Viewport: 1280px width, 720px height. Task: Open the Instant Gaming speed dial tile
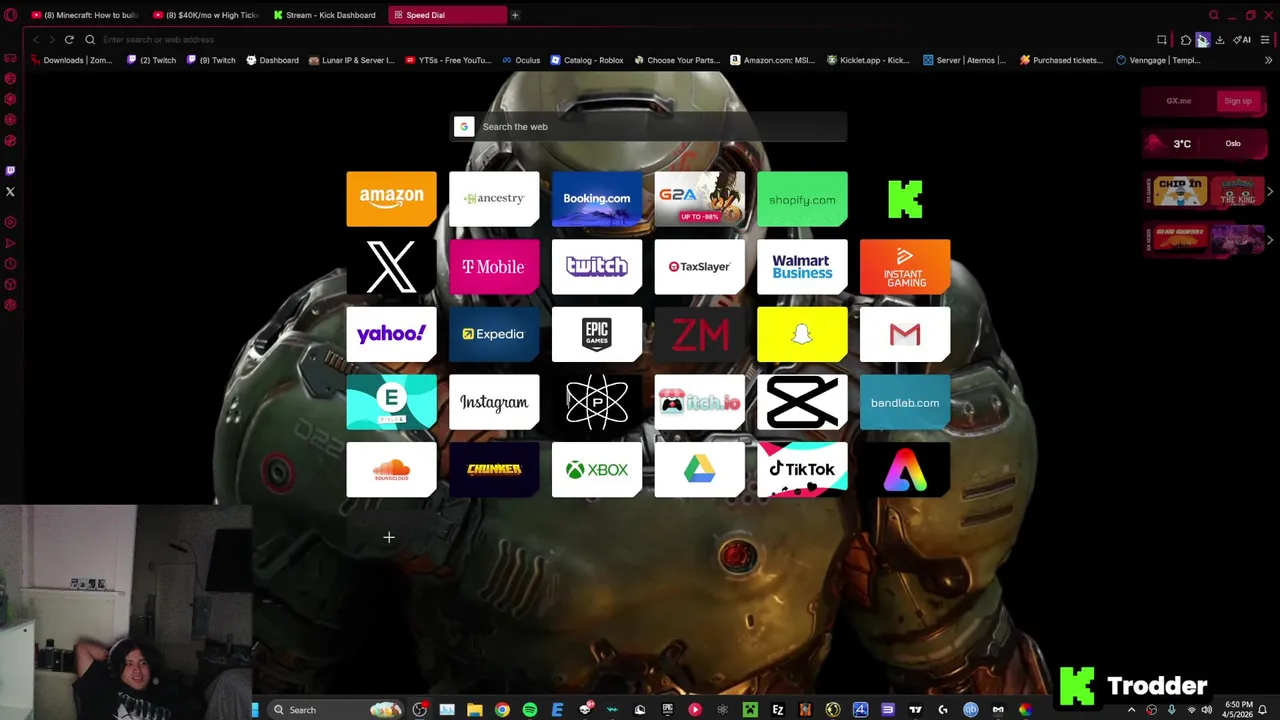(x=905, y=267)
